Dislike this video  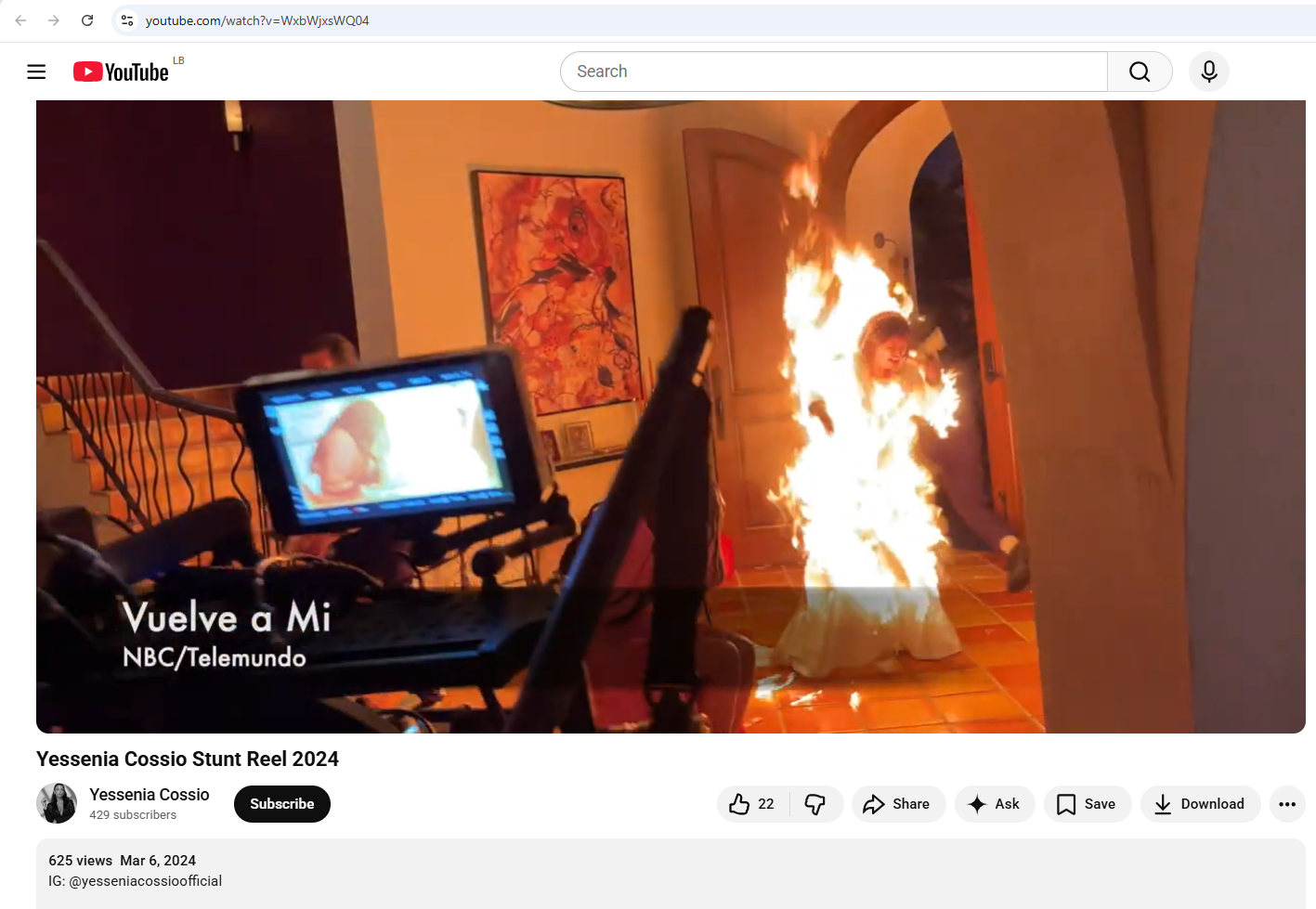click(815, 804)
